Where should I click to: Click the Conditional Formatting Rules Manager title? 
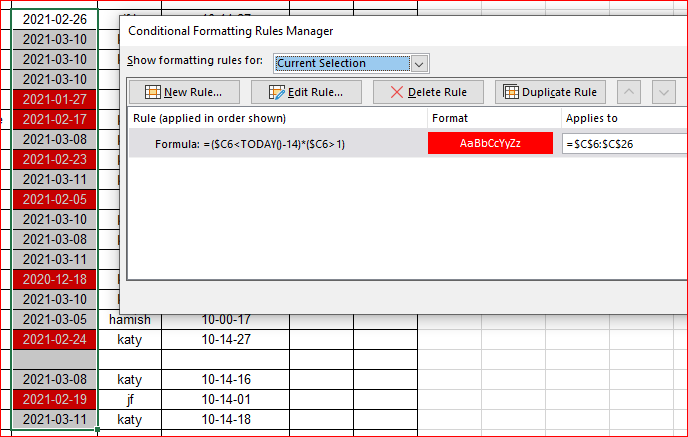point(230,31)
